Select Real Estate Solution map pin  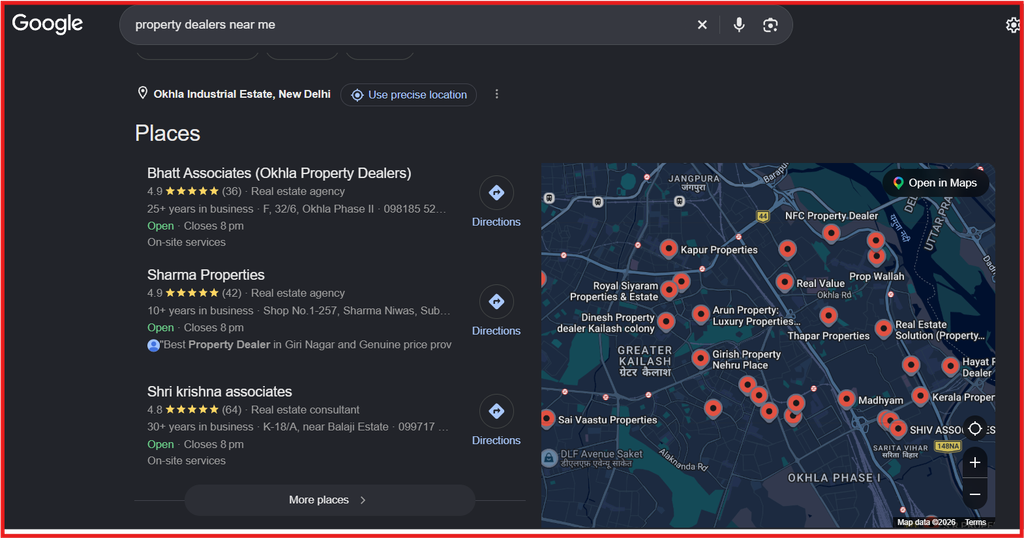pyautogui.click(x=883, y=328)
